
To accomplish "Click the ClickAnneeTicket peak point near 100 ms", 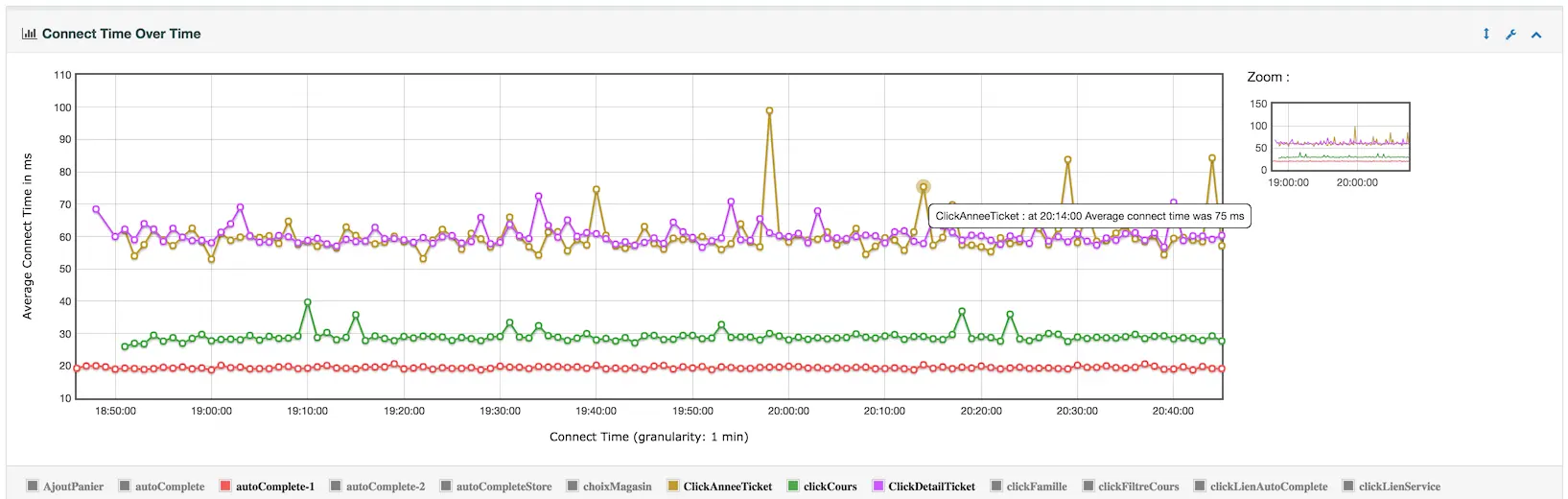I will pos(769,110).
